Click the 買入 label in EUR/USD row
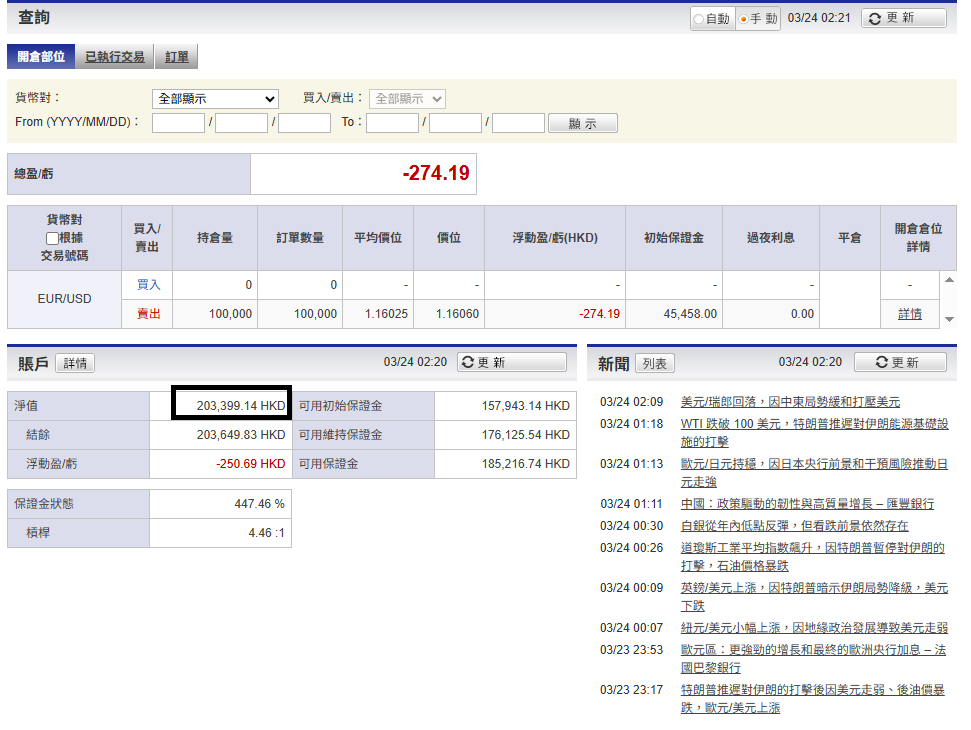This screenshot has width=971, height=730. pyautogui.click(x=148, y=285)
